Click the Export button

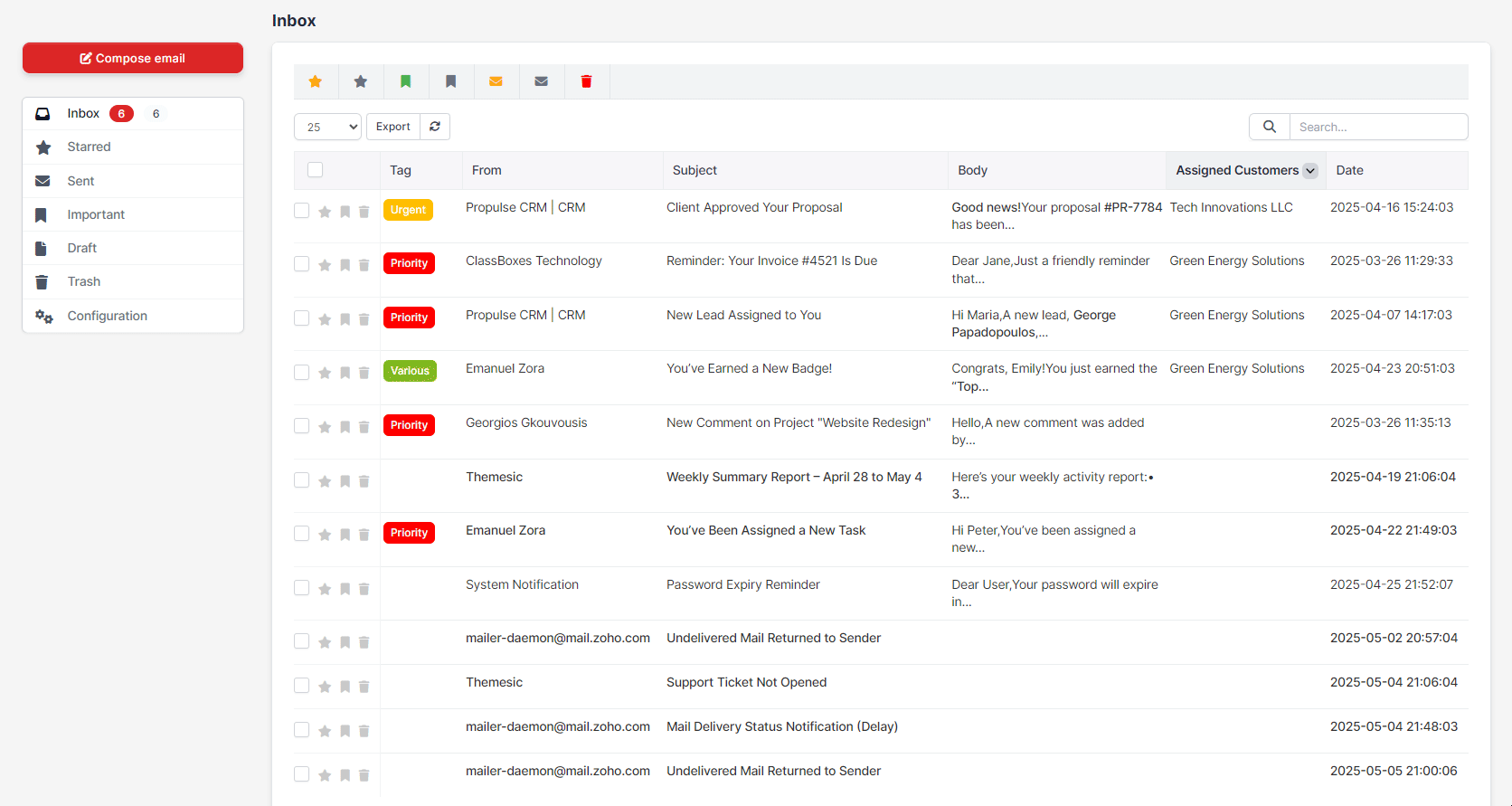click(x=393, y=127)
